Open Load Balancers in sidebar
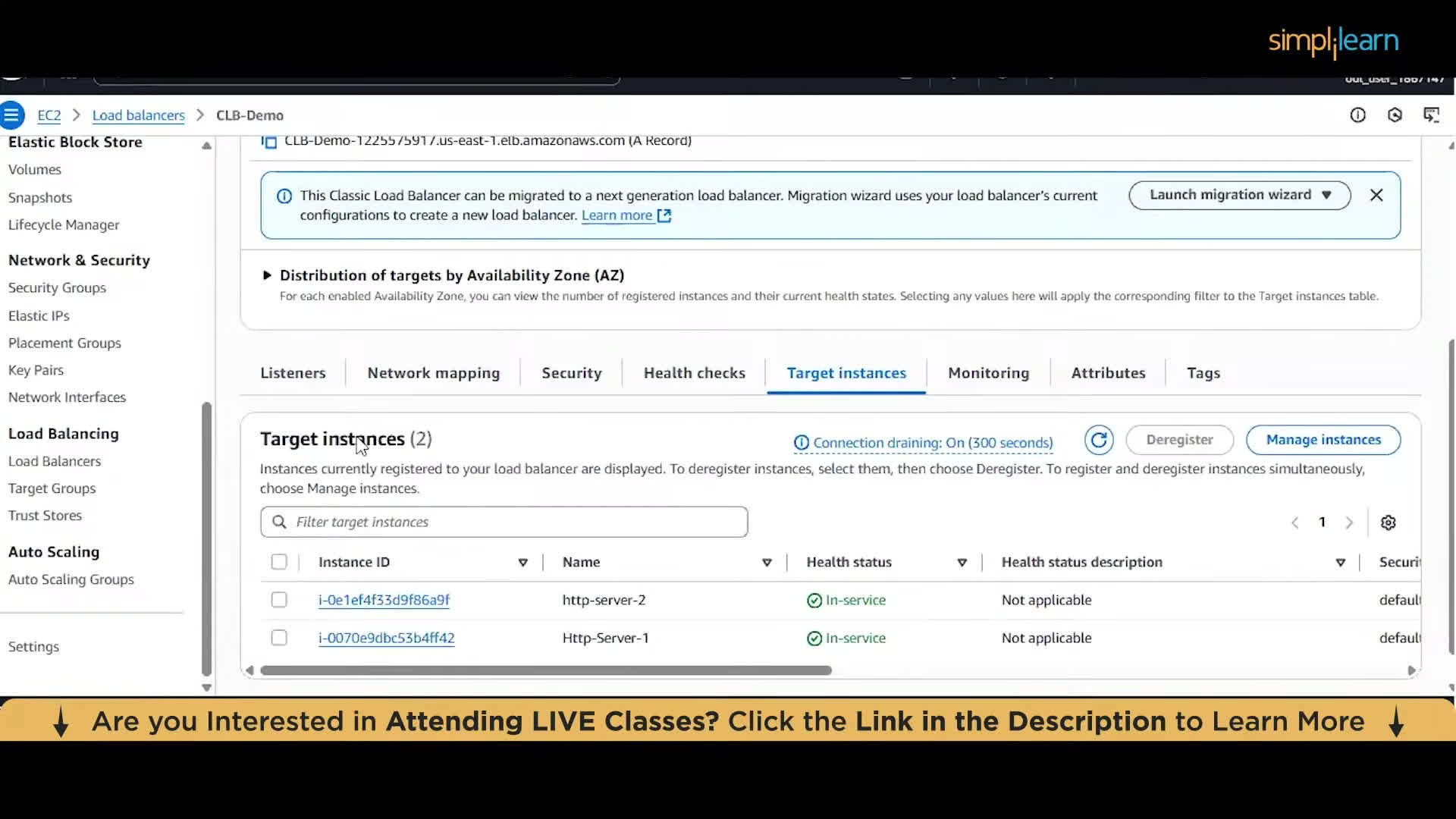 pyautogui.click(x=55, y=461)
